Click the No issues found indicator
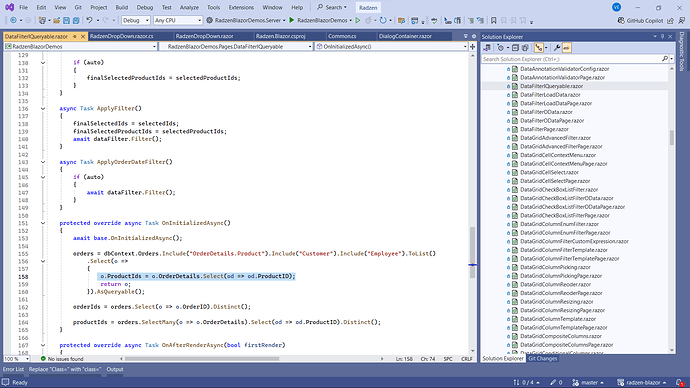Screen dimensions: 690x388 pyautogui.click(x=62, y=359)
